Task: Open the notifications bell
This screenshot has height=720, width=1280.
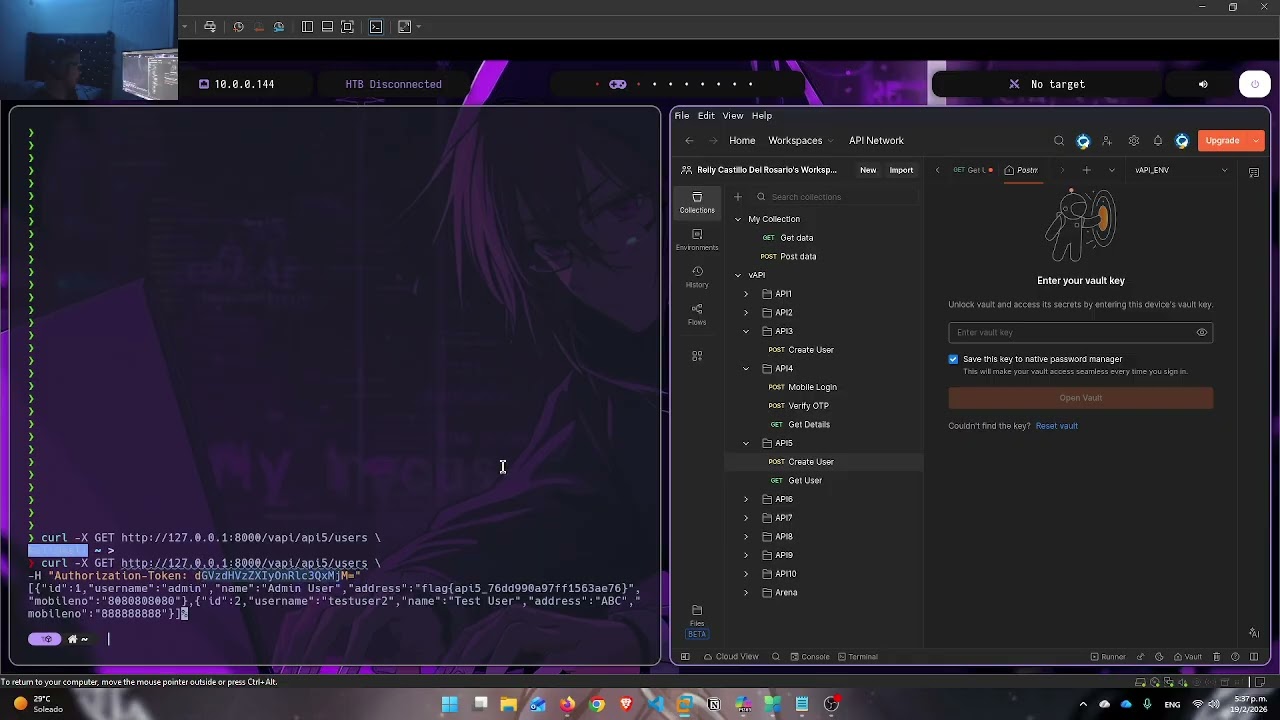Action: pos(1158,141)
